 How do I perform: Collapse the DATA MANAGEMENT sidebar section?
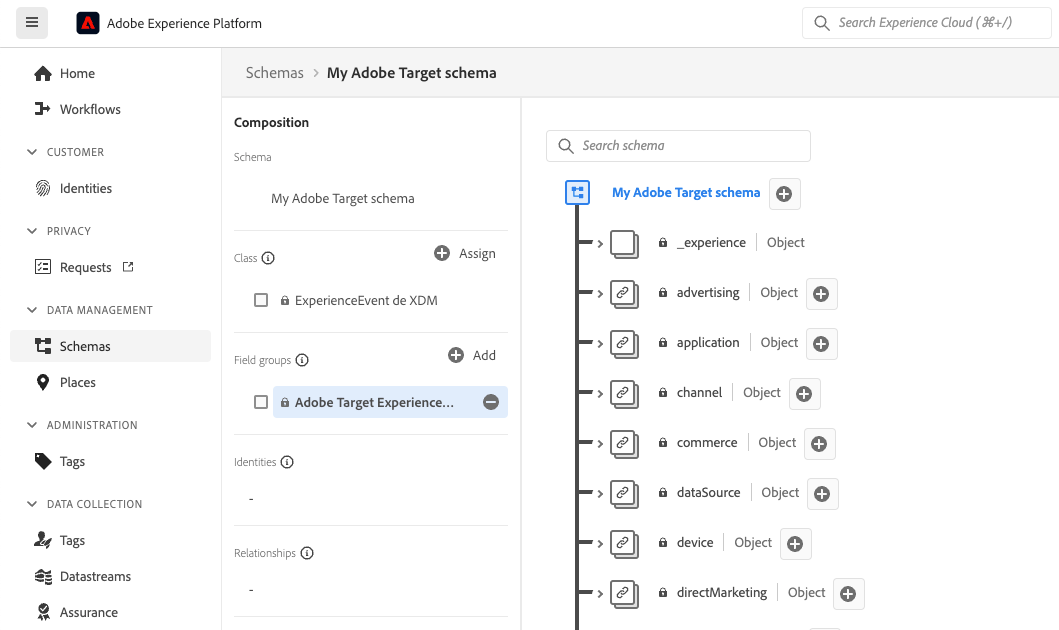(x=32, y=310)
